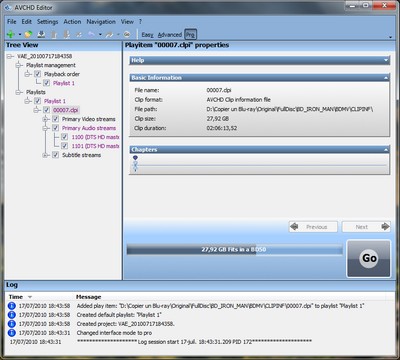Switch to Advanced interface mode
The image size is (400, 360).
tap(170, 34)
